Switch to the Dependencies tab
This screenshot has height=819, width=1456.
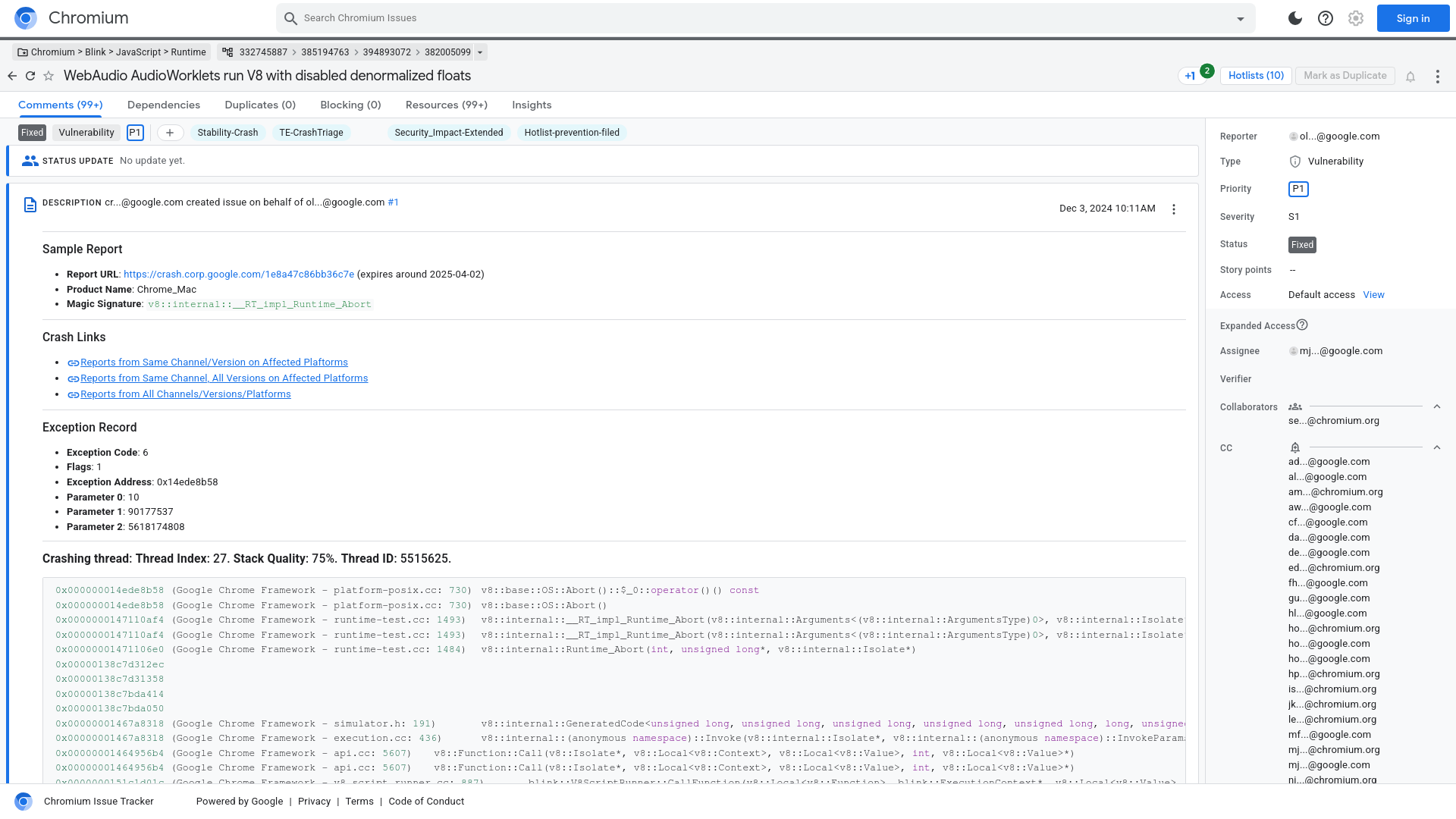coord(164,105)
